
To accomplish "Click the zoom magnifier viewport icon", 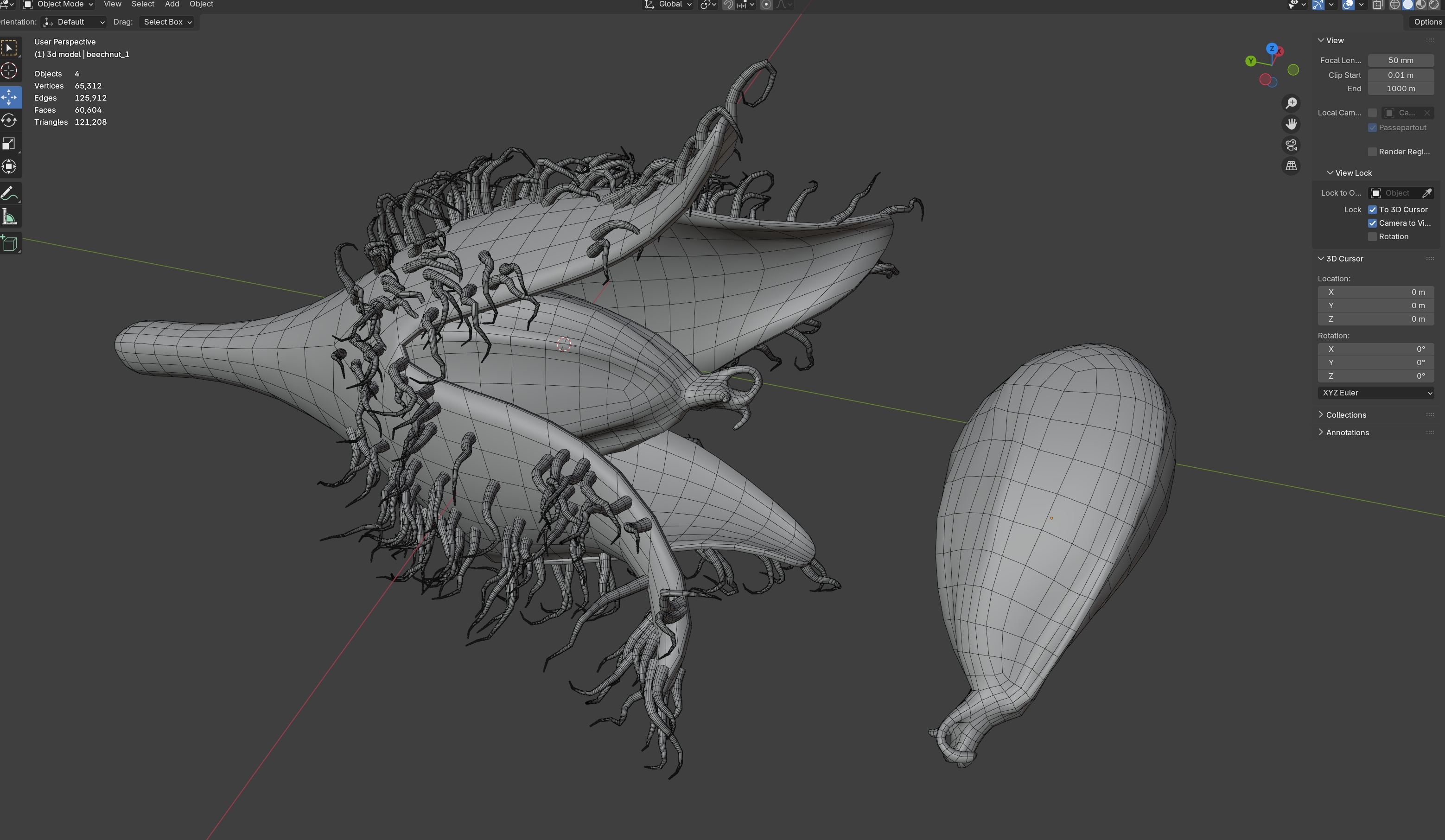I will coord(1291,103).
